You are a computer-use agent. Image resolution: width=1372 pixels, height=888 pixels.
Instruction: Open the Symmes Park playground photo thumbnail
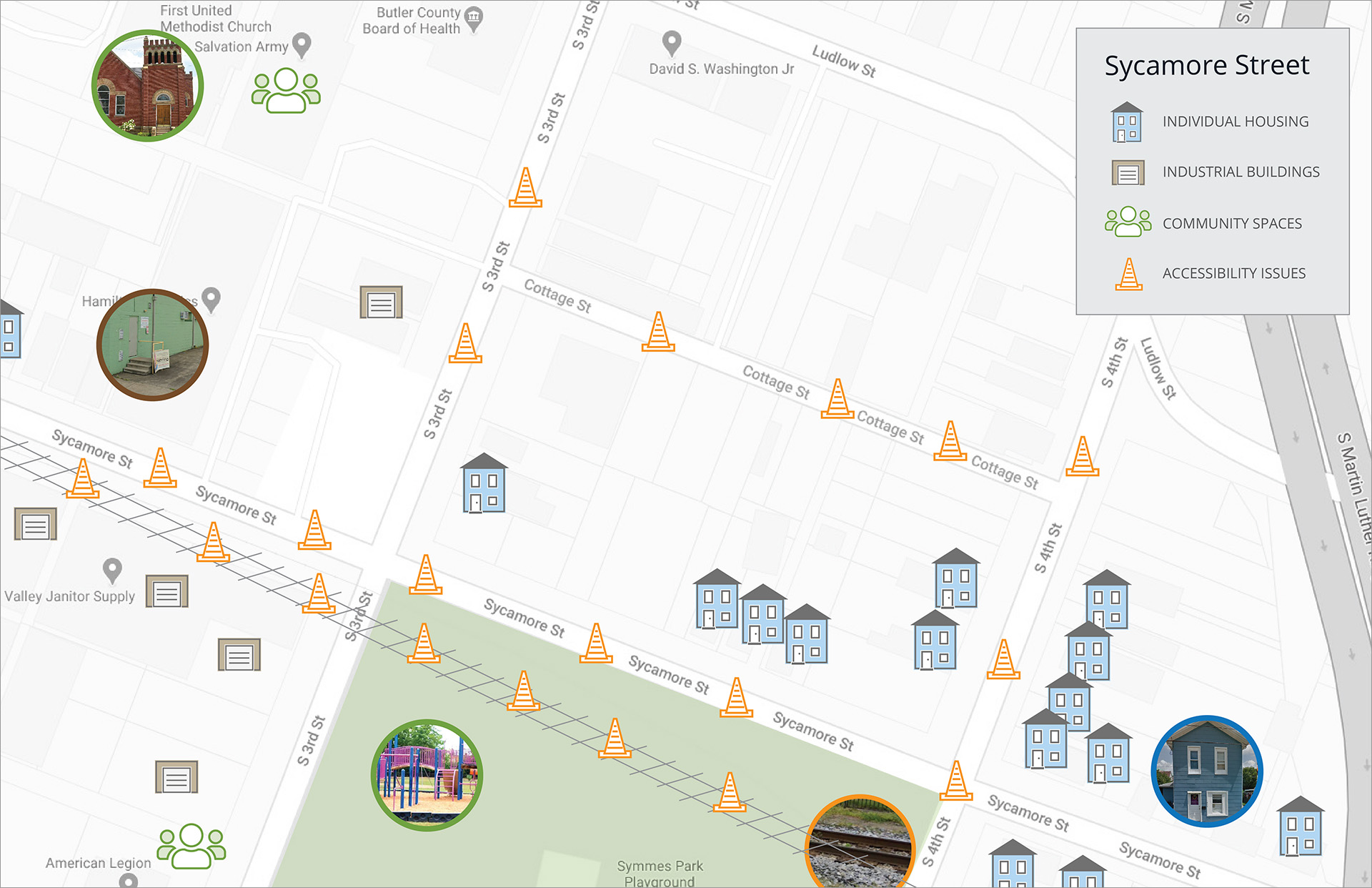(427, 775)
